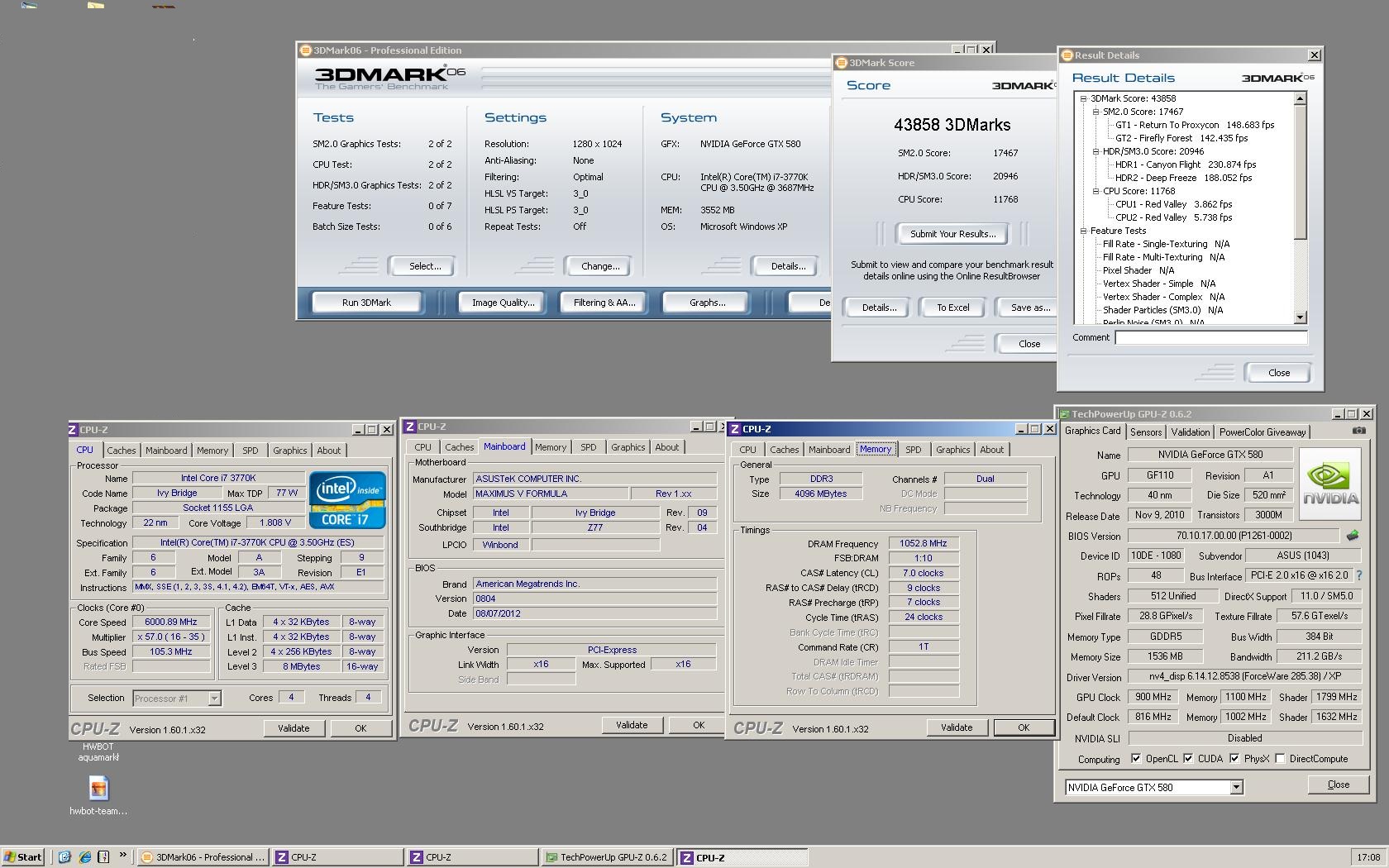Image resolution: width=1389 pixels, height=868 pixels.
Task: Collapse the Feature Tests tree node
Action: (1083, 231)
